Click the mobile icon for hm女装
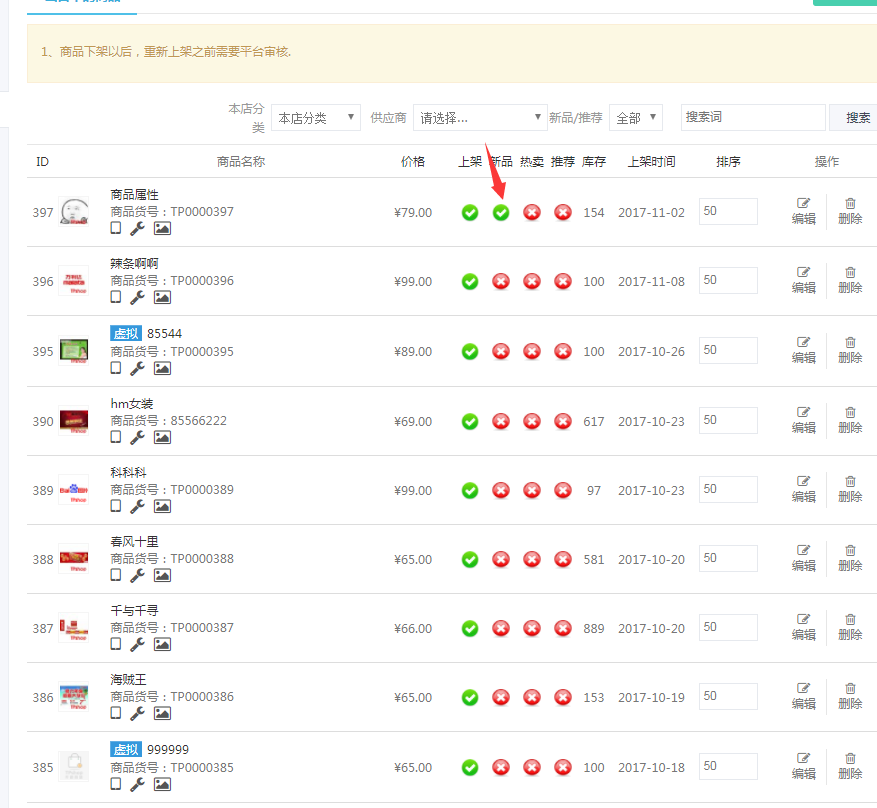The width and height of the screenshot is (877, 808). coord(116,437)
